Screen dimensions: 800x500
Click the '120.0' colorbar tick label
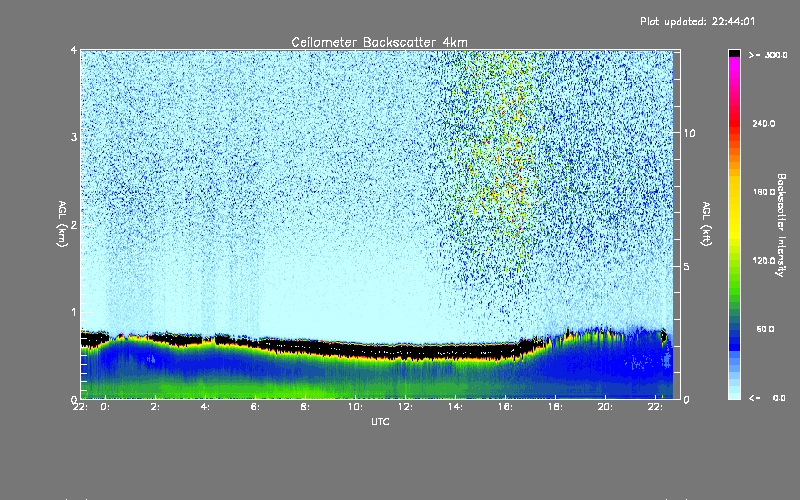click(764, 260)
